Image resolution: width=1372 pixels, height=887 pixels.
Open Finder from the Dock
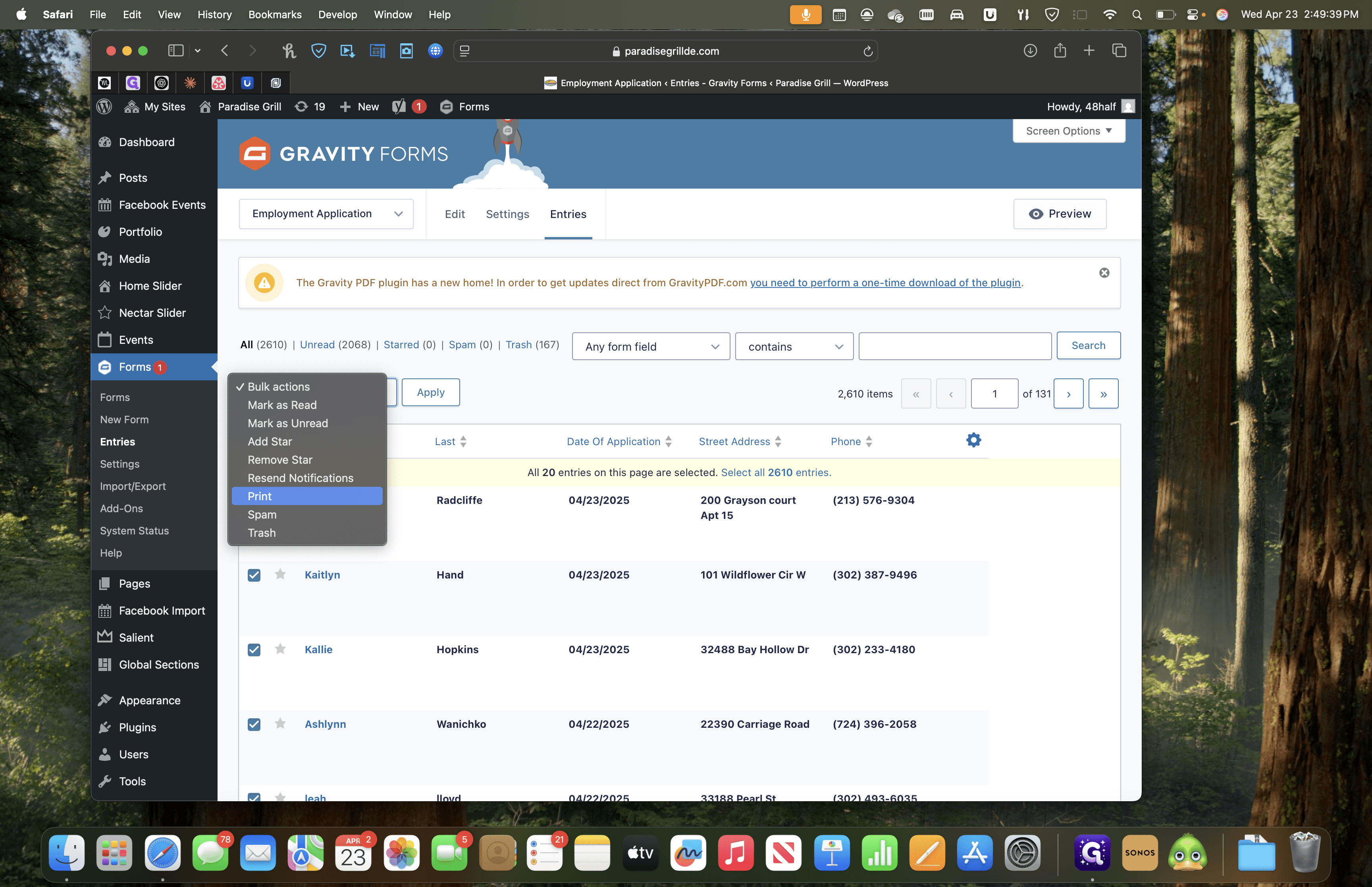(x=67, y=852)
